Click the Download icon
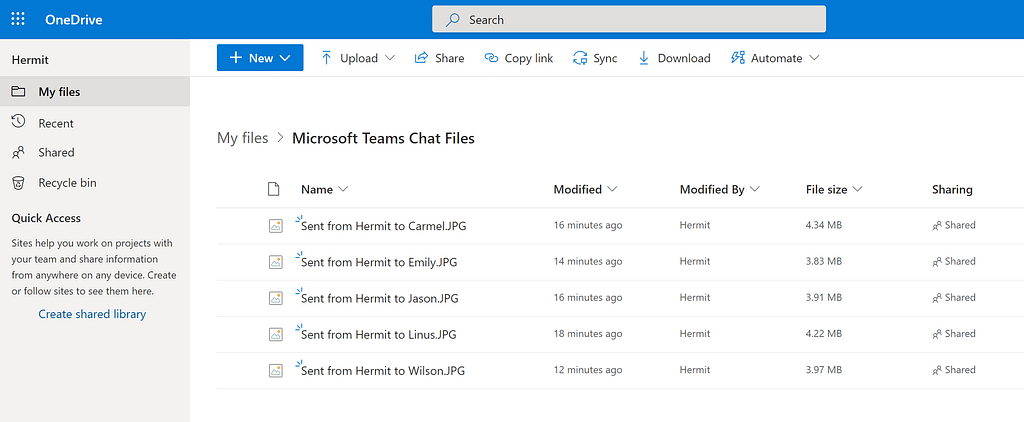This screenshot has height=422, width=1024. coord(644,58)
